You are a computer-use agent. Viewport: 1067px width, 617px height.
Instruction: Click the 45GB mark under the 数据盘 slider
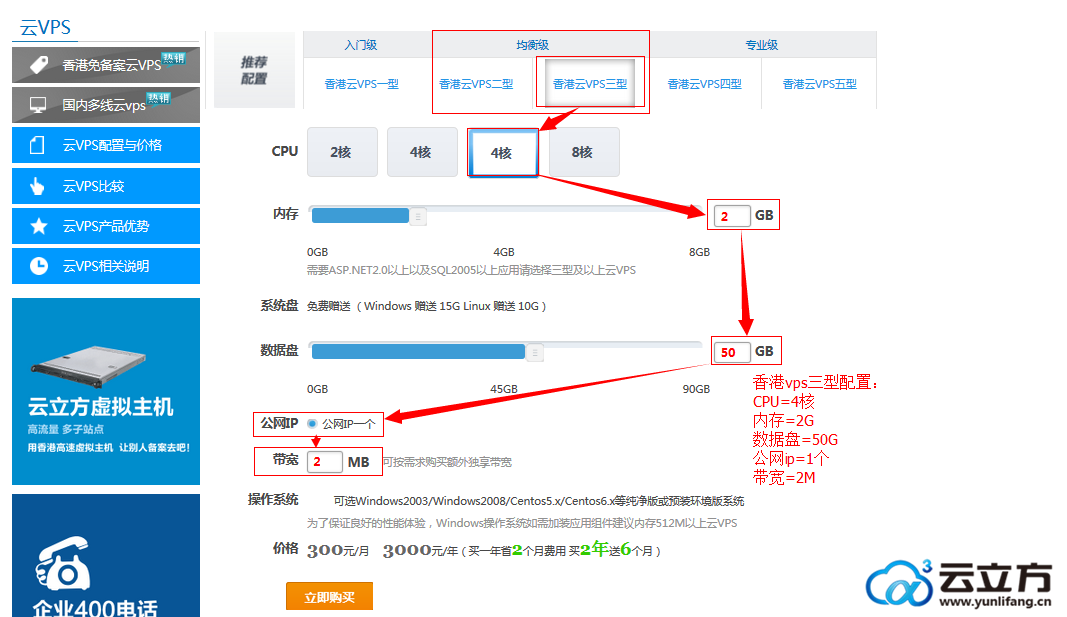504,389
